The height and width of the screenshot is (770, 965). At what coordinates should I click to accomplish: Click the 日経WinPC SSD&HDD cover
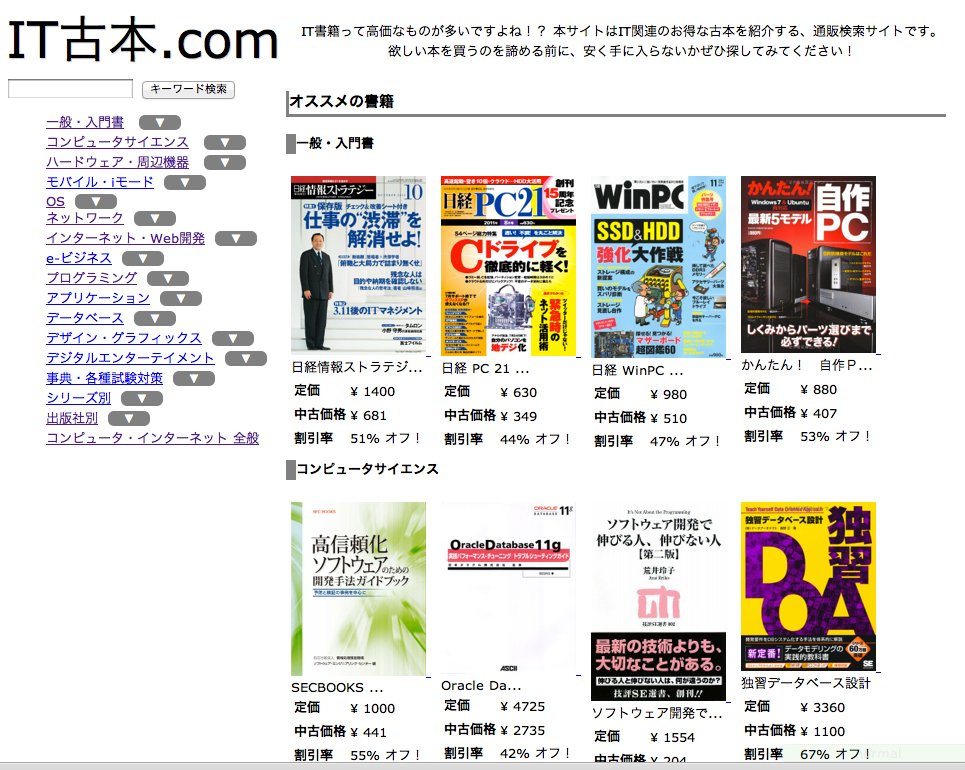pyautogui.click(x=658, y=267)
